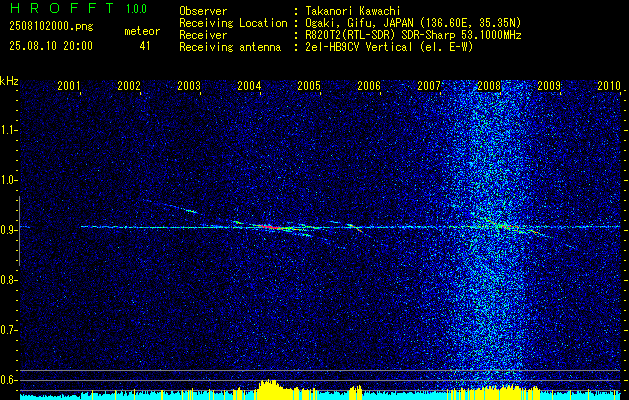The width and height of the screenshot is (629, 400).
Task: Click the 0.6 kHz frequency label
Action: tap(7, 380)
